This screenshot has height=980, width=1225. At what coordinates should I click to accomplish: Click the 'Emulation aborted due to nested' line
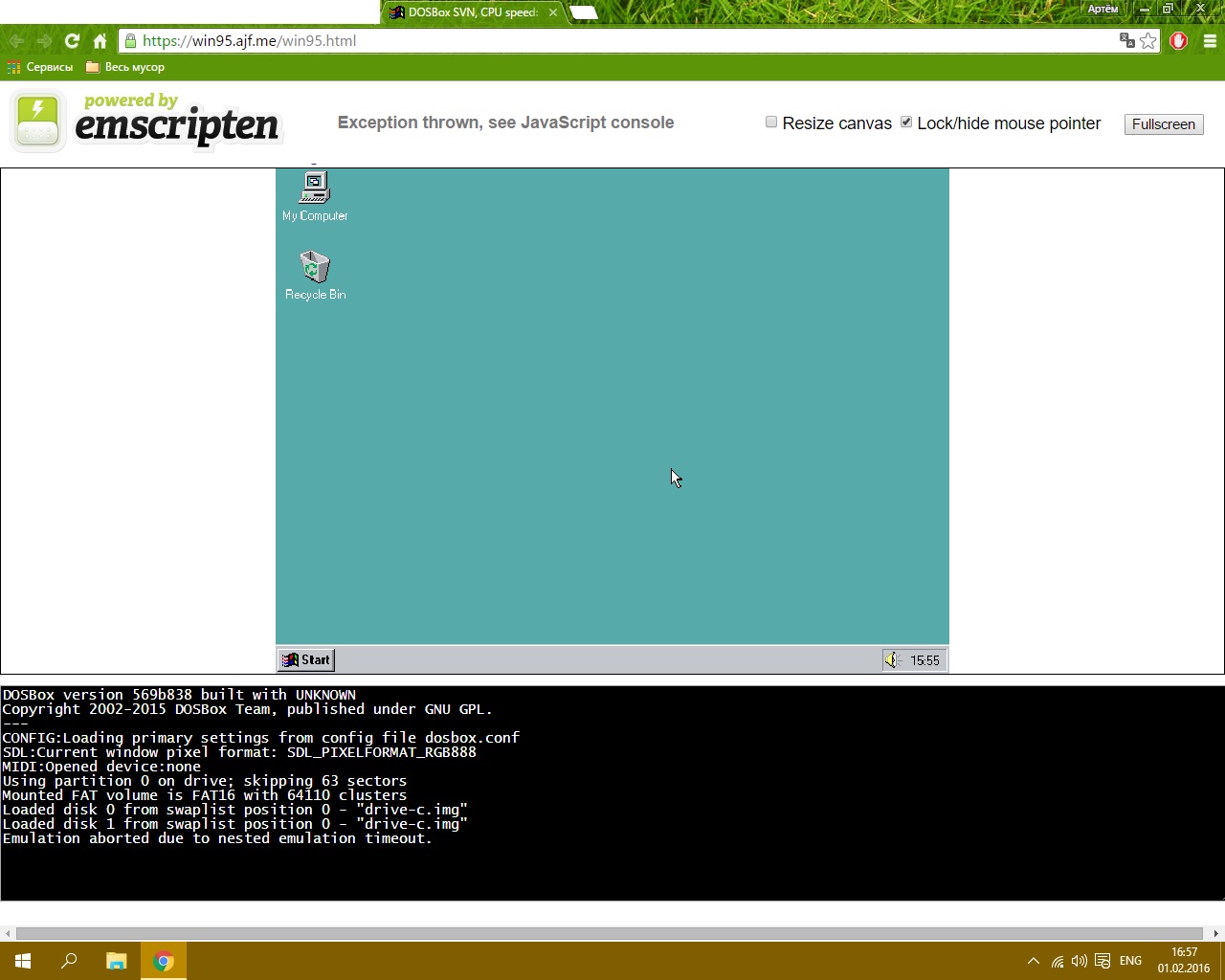(217, 838)
